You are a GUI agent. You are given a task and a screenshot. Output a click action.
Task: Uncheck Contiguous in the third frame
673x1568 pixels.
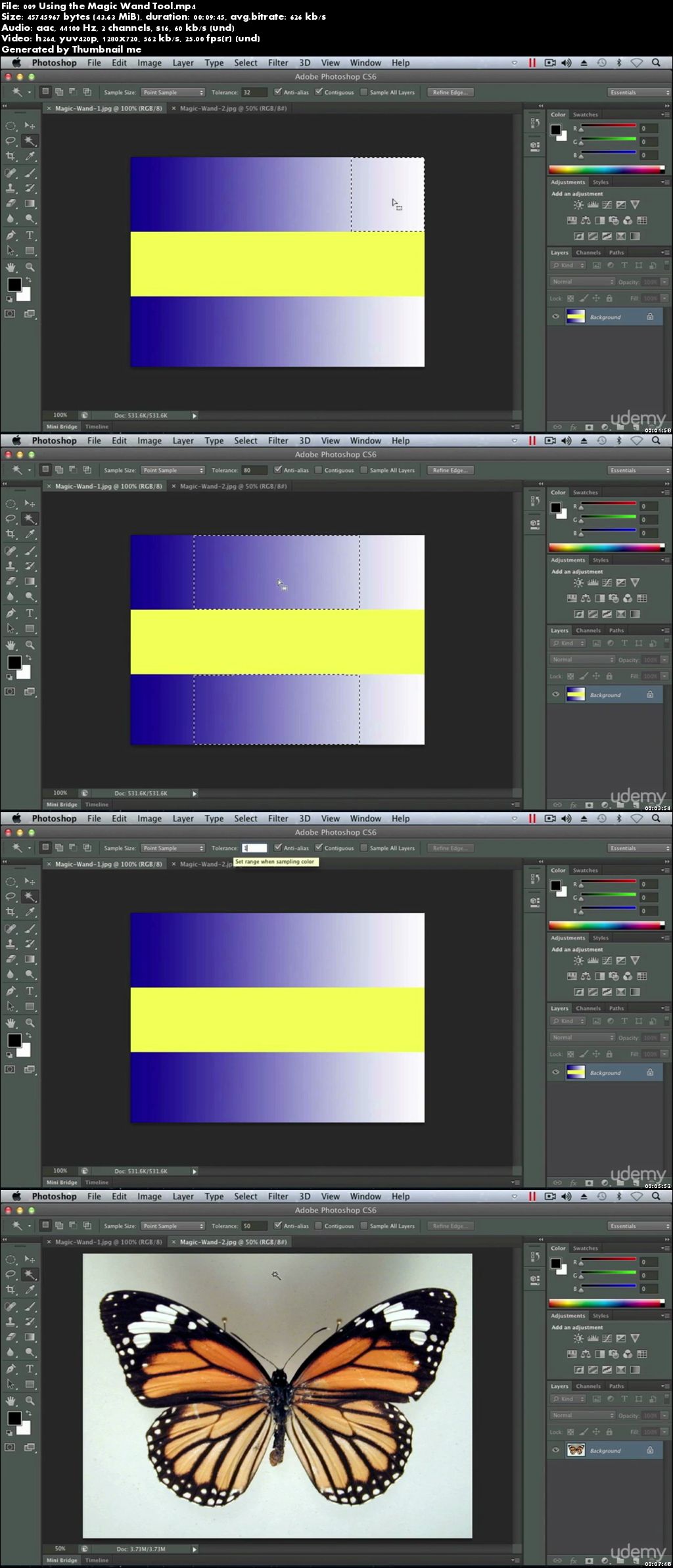coord(319,848)
